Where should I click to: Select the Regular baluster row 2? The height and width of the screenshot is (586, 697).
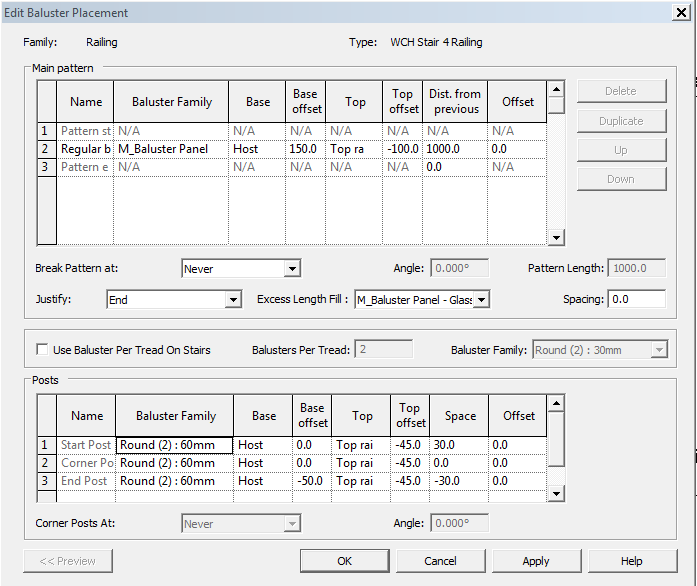click(44, 149)
